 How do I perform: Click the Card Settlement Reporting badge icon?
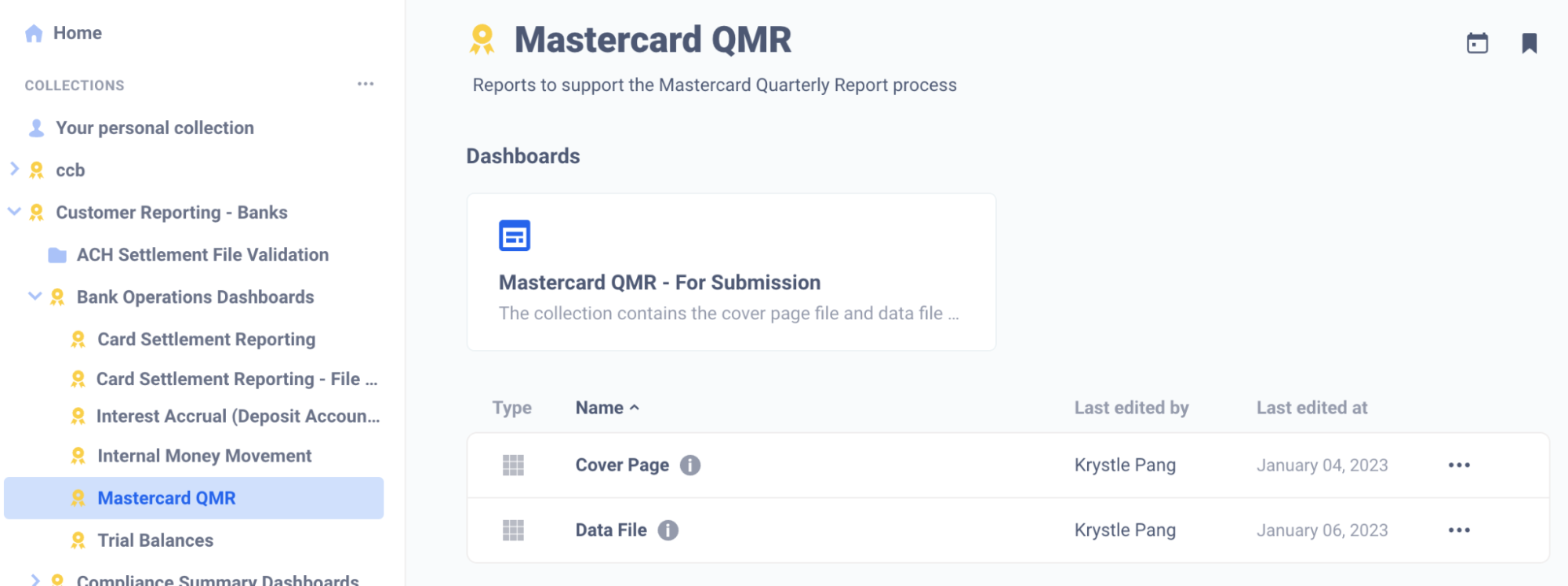pos(78,340)
